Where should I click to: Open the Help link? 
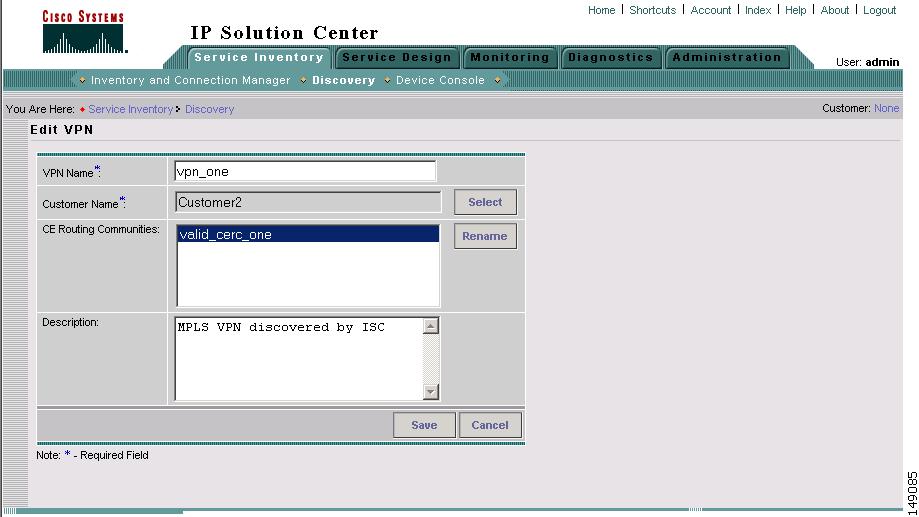[x=795, y=10]
